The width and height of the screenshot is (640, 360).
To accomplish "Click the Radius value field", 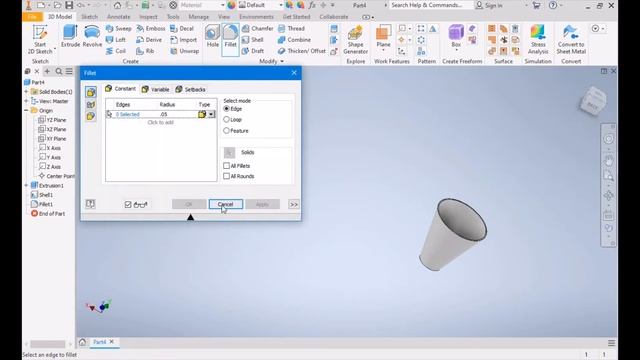I will (178, 115).
